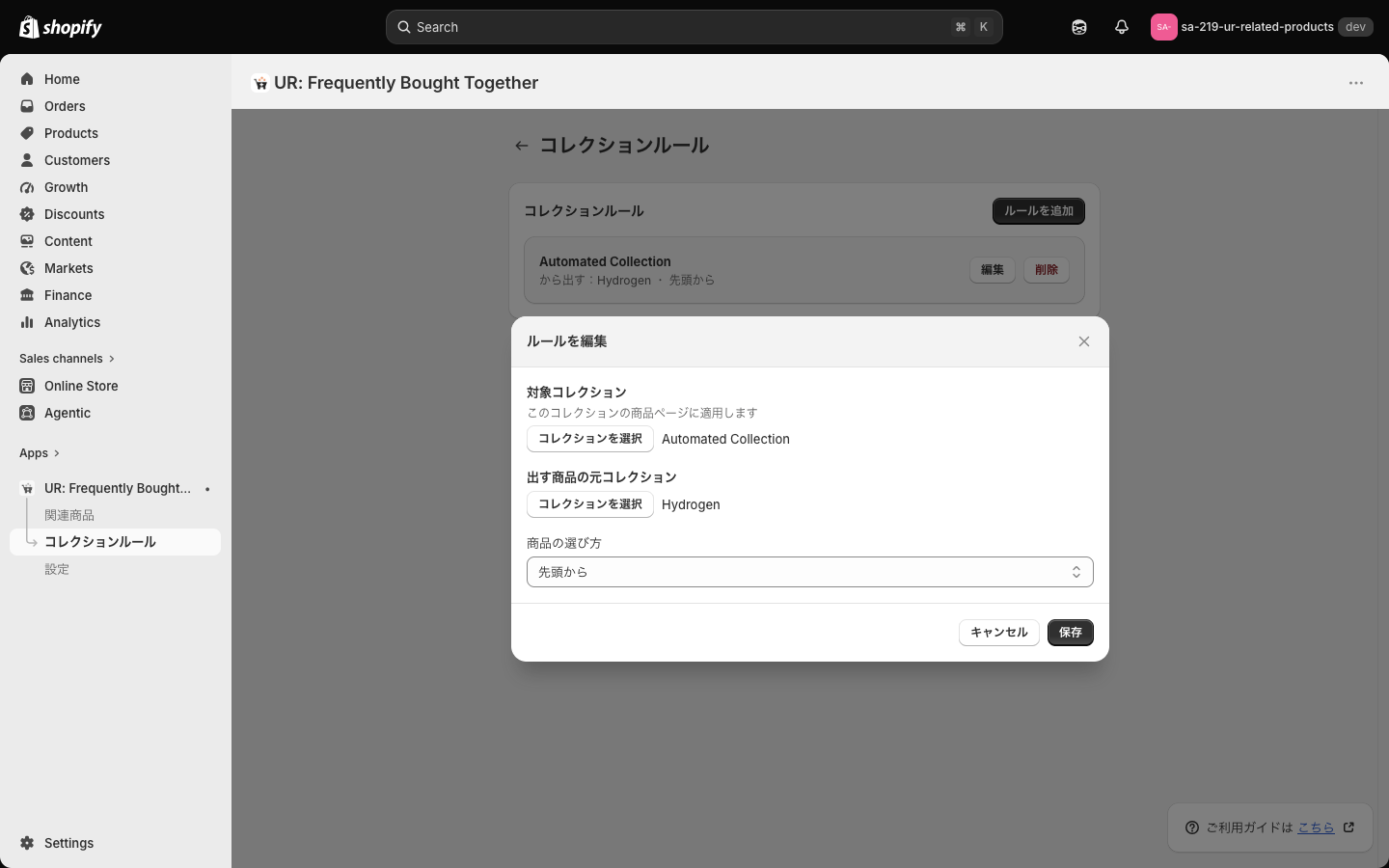This screenshot has width=1389, height=868.
Task: Click the Discounts icon in sidebar
Action: [x=27, y=214]
